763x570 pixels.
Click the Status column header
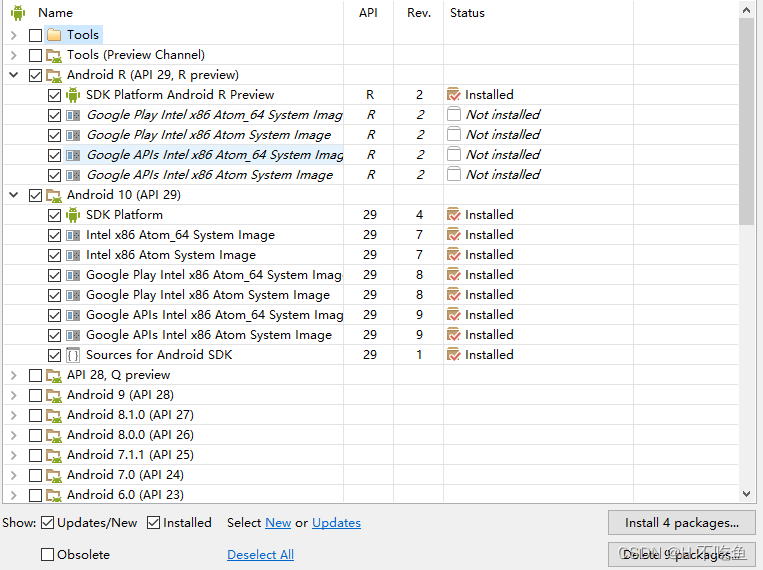tap(467, 13)
